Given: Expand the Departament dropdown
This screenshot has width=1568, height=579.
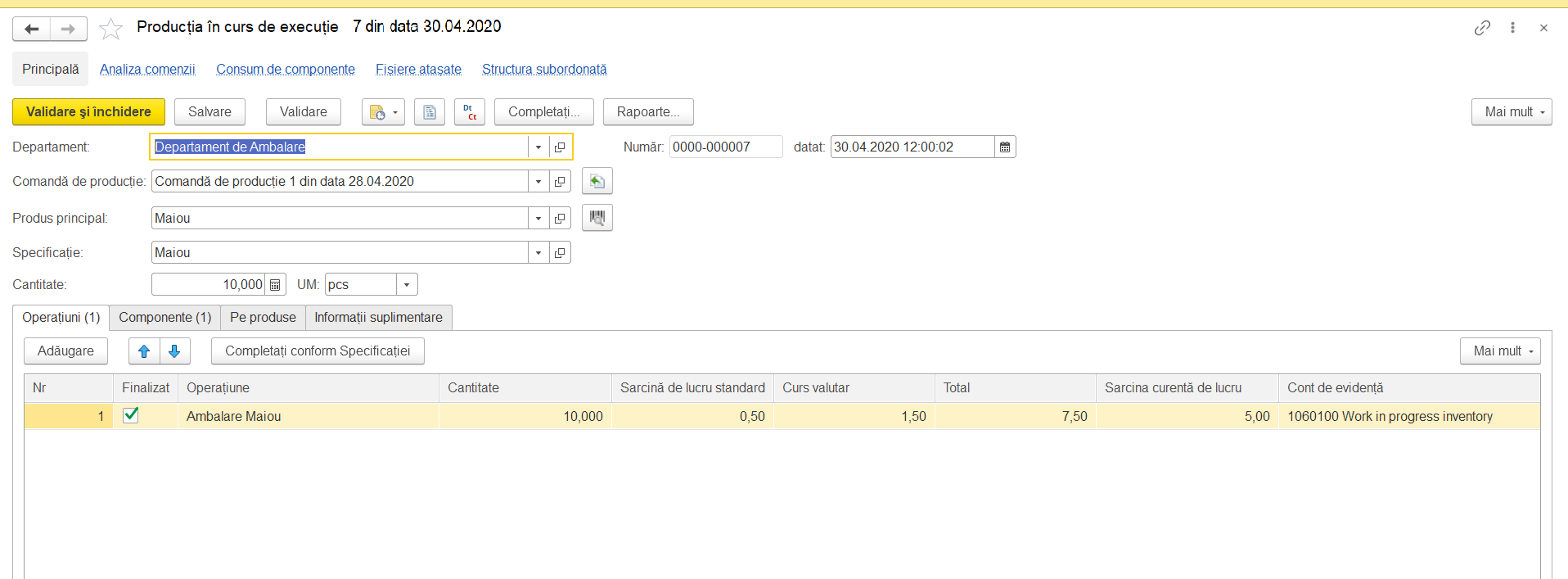Looking at the screenshot, I should point(538,147).
